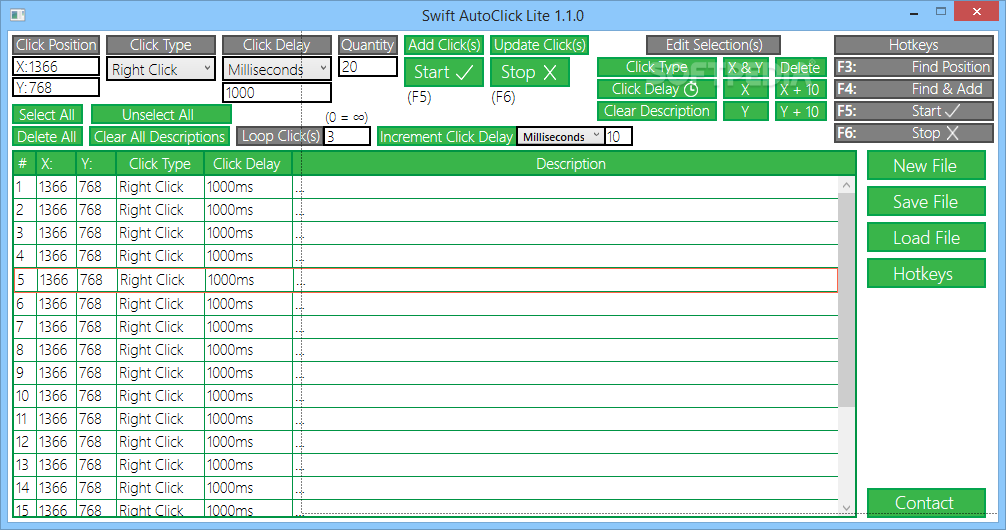Screen dimensions: 1006x530
Task: Click Increment Click Delay button
Action: [447, 137]
